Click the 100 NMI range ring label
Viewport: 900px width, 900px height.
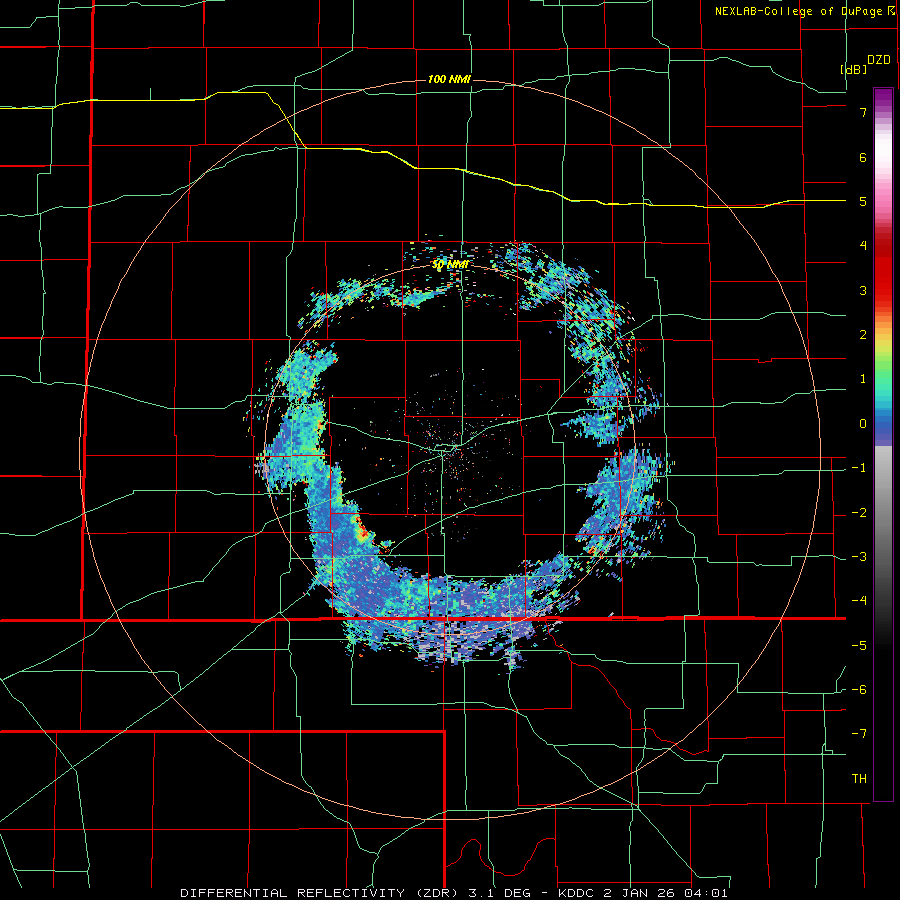tap(449, 79)
